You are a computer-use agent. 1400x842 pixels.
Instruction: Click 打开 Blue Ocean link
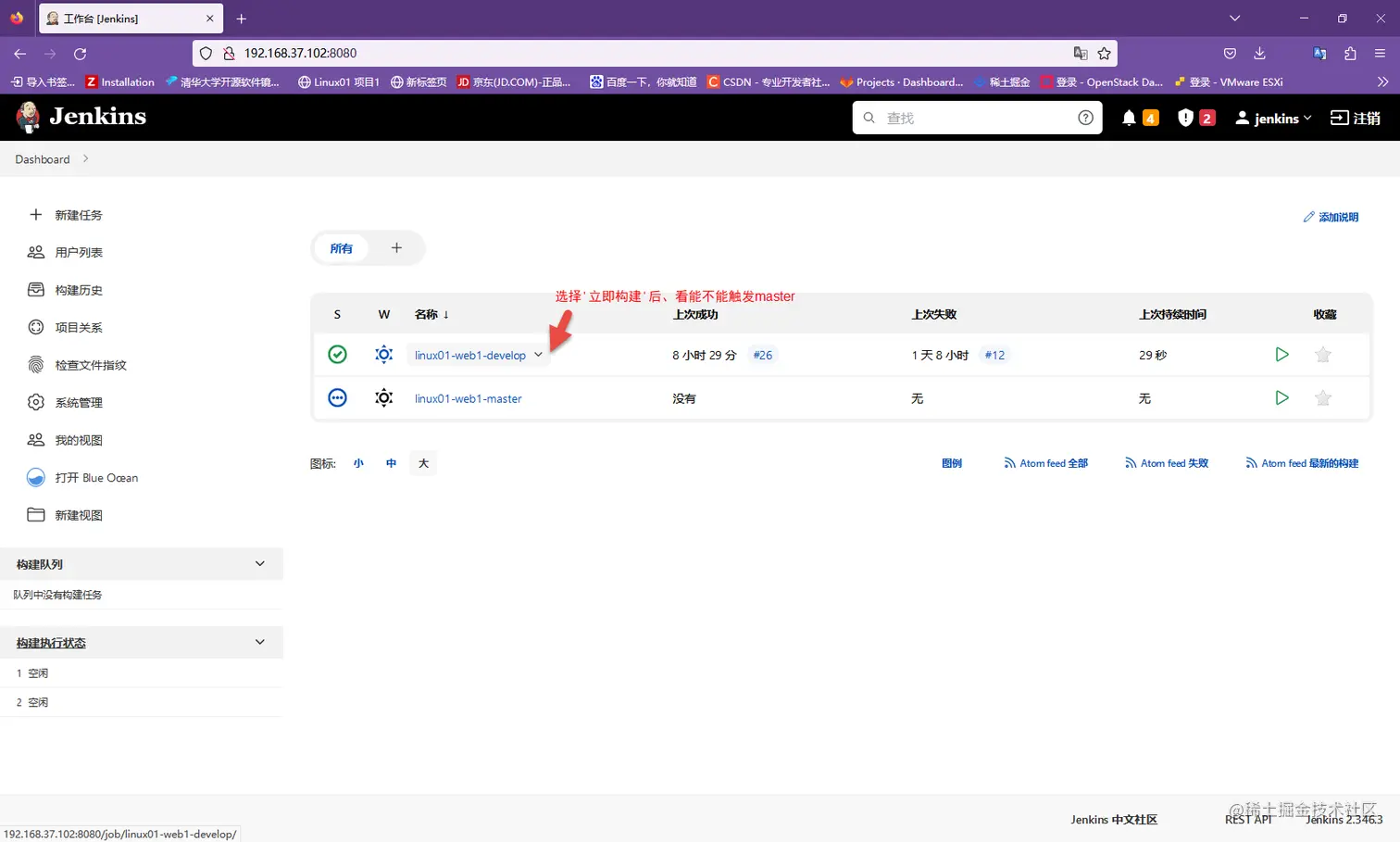[95, 478]
